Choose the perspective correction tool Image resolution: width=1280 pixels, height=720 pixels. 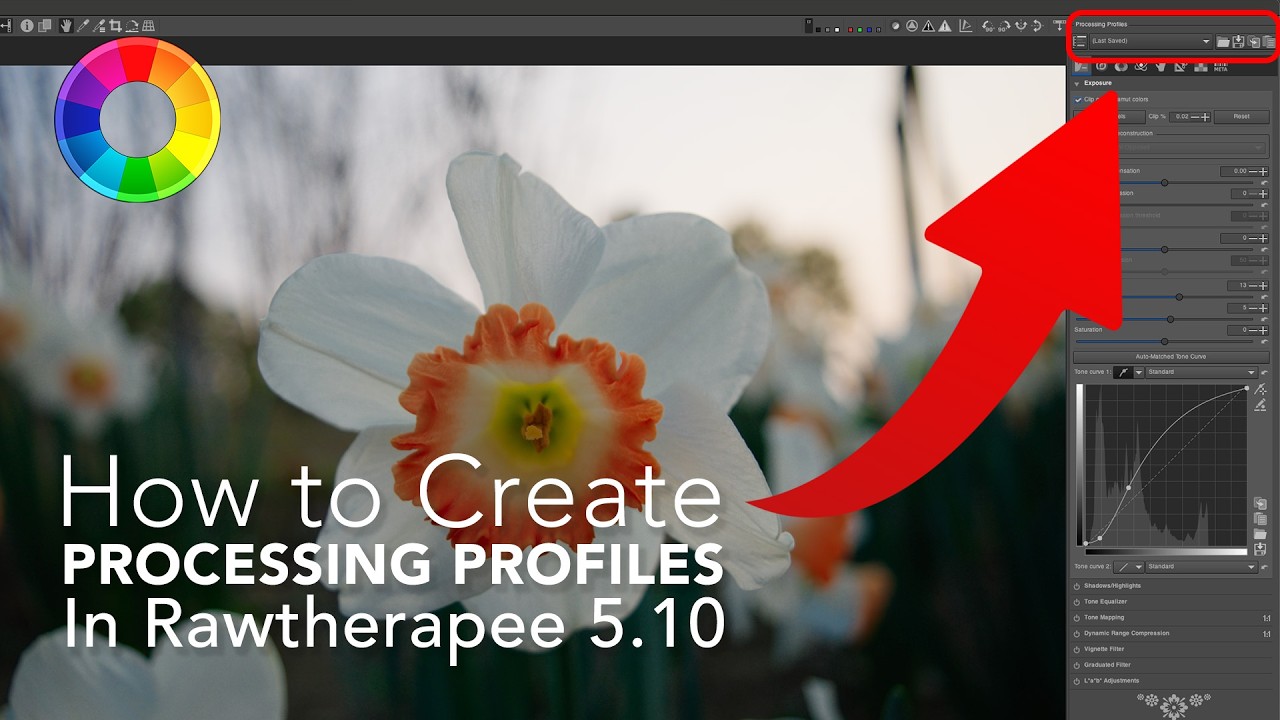point(148,25)
